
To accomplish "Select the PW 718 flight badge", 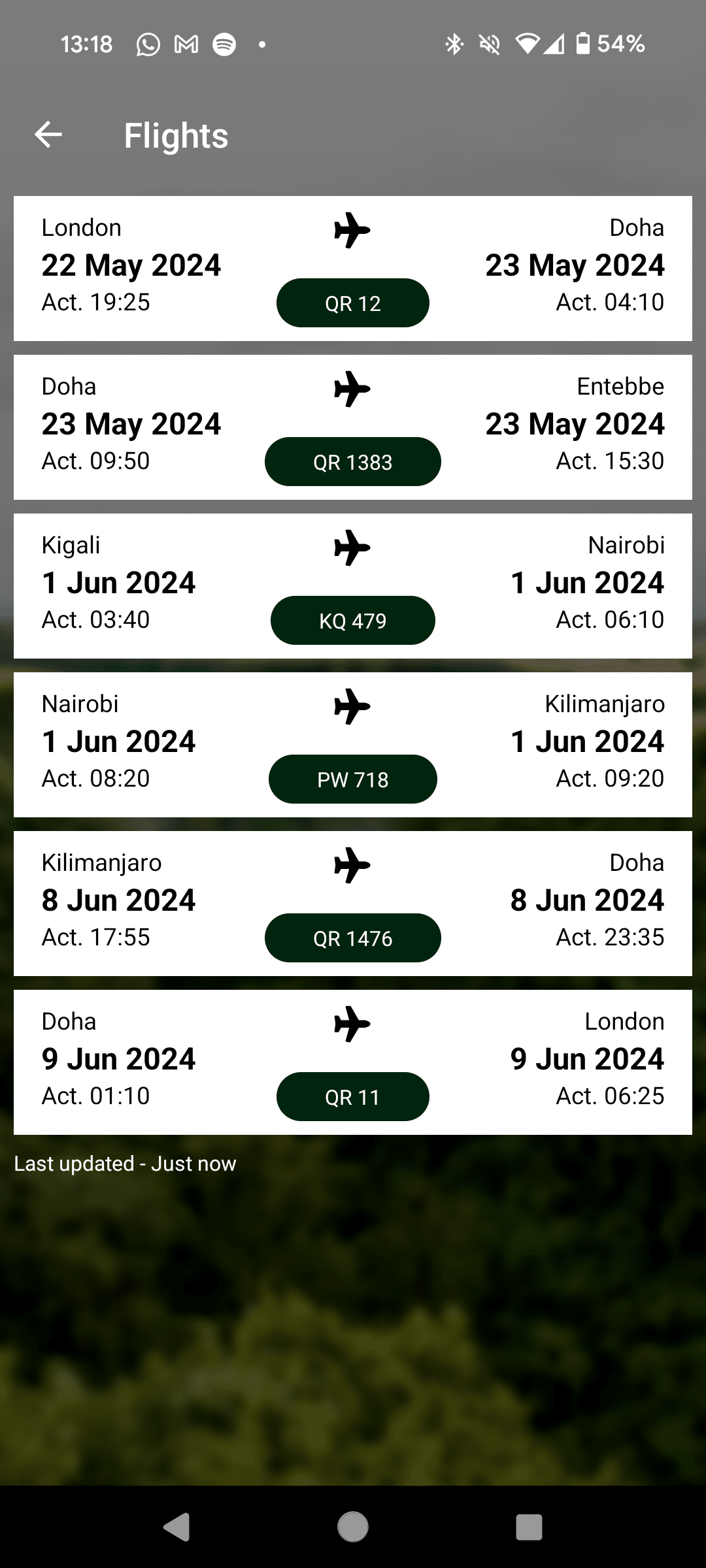I will tap(353, 779).
